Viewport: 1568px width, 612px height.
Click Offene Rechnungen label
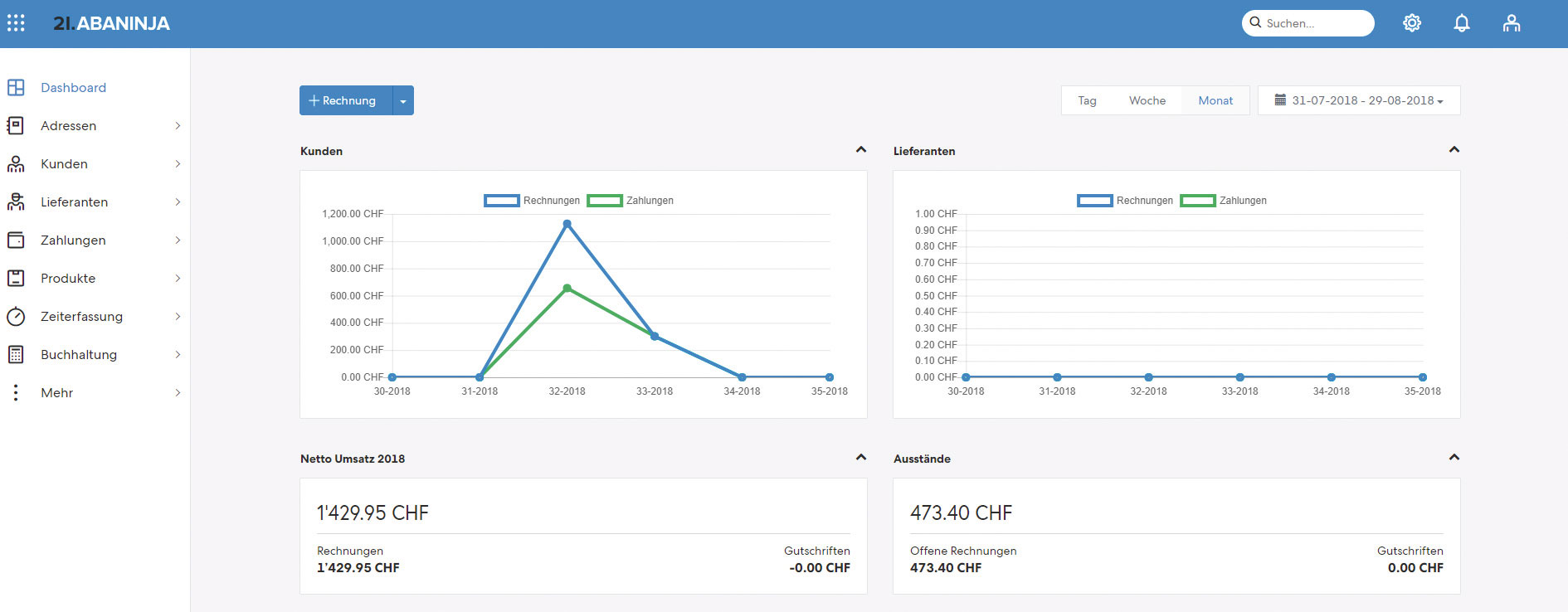[963, 551]
